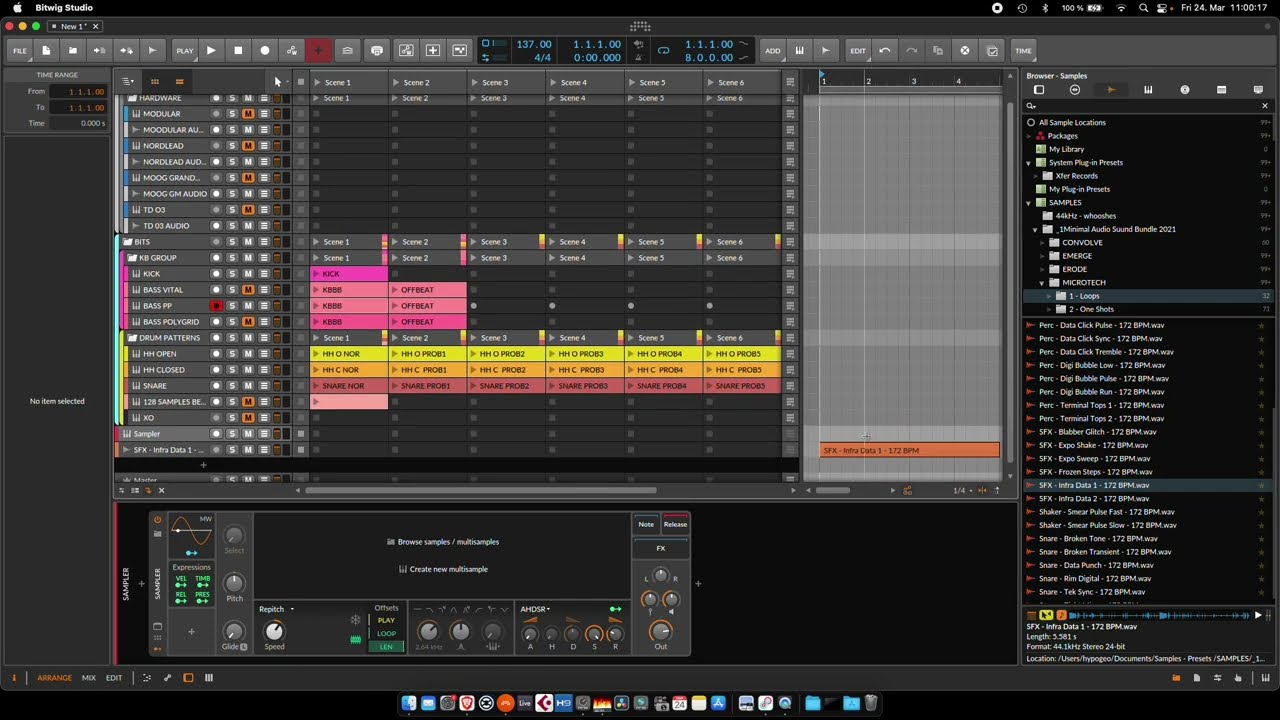Collapse the SAMPLES library folder

click(1029, 203)
